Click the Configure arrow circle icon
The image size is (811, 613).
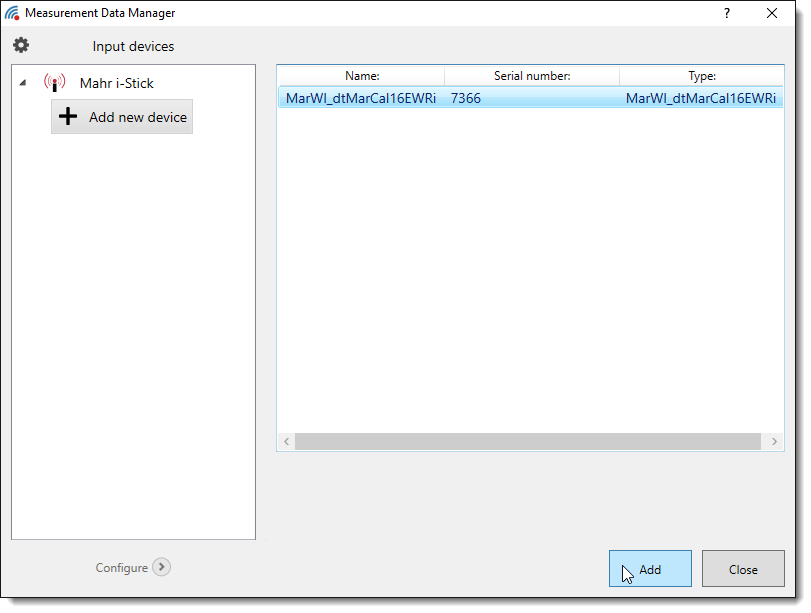[162, 567]
